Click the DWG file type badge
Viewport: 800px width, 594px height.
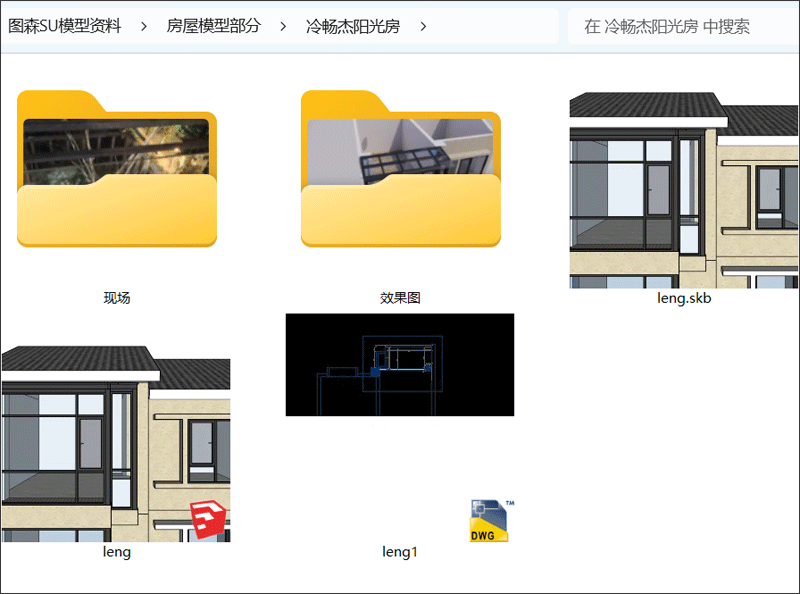coord(490,521)
